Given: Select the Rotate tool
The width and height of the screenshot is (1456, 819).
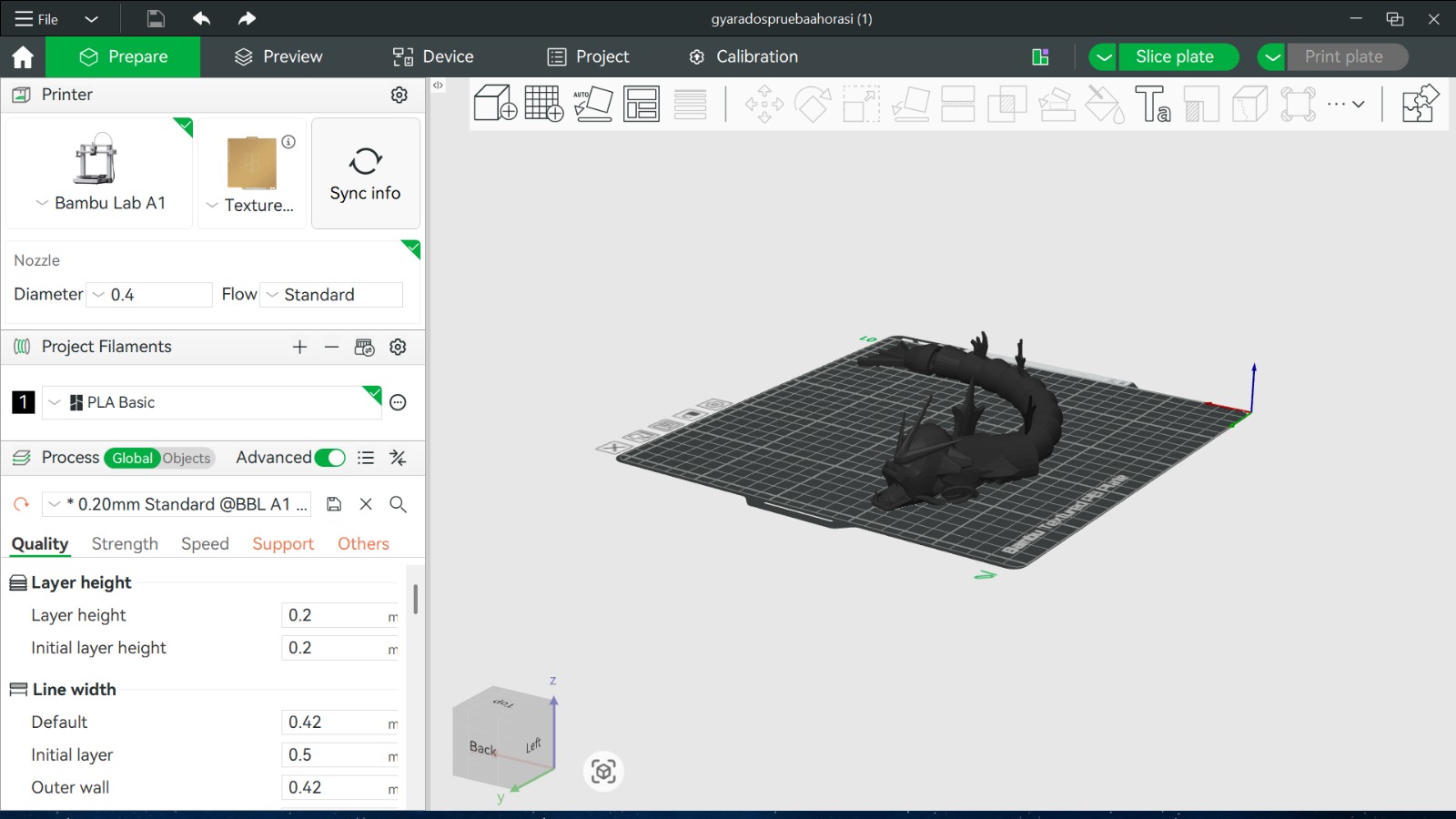Looking at the screenshot, I should tap(814, 104).
